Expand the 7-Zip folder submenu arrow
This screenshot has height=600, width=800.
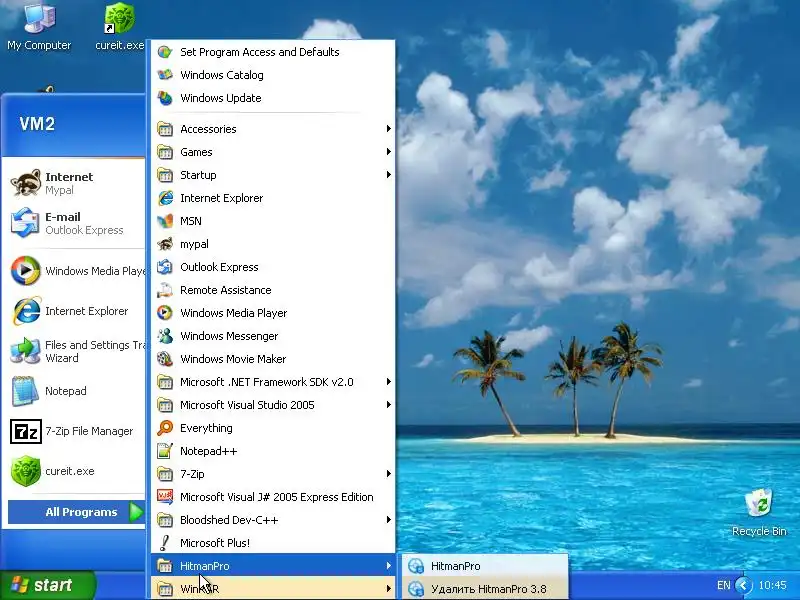389,474
